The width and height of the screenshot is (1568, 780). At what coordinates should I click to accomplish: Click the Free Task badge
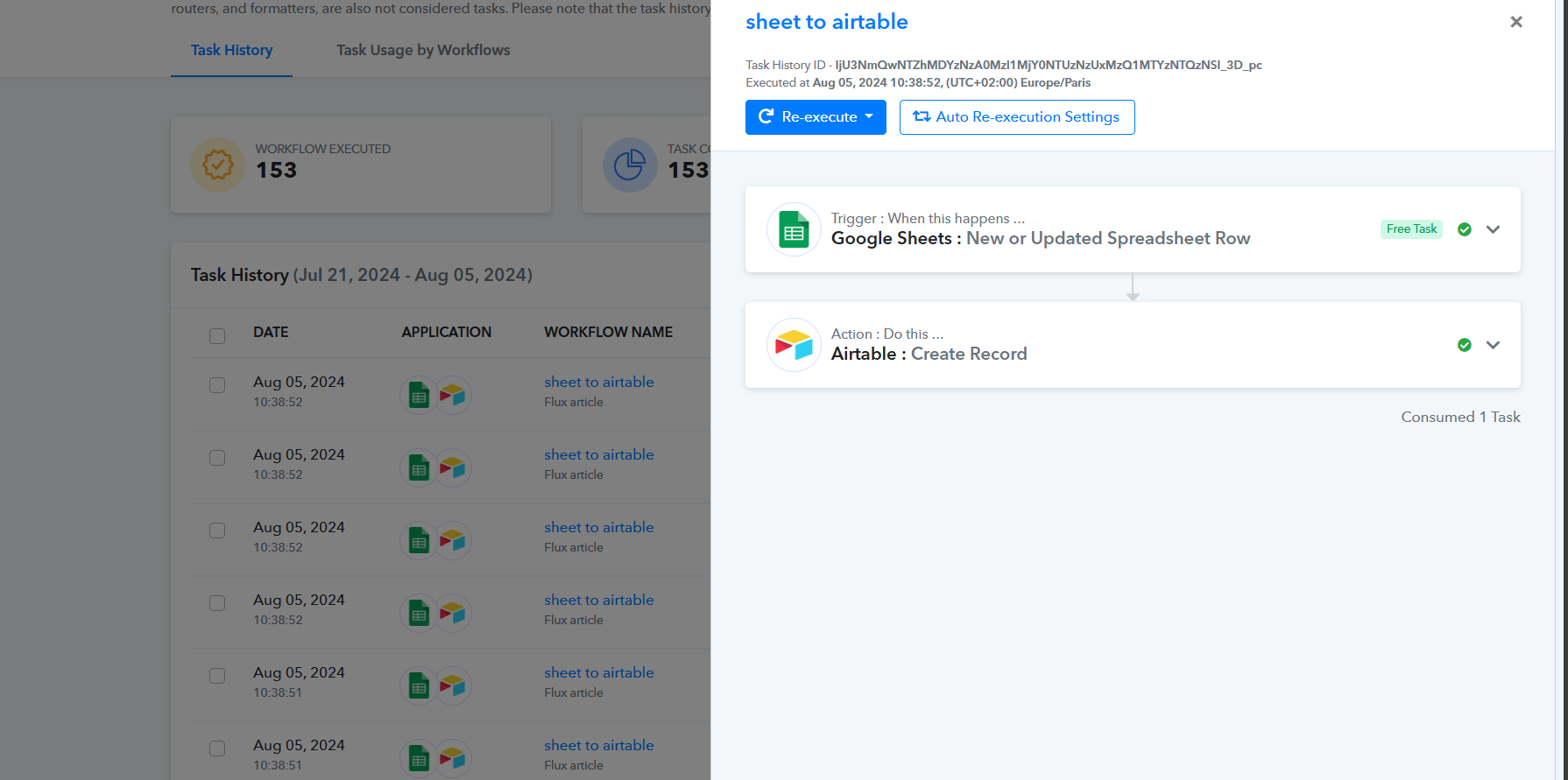[1411, 229]
